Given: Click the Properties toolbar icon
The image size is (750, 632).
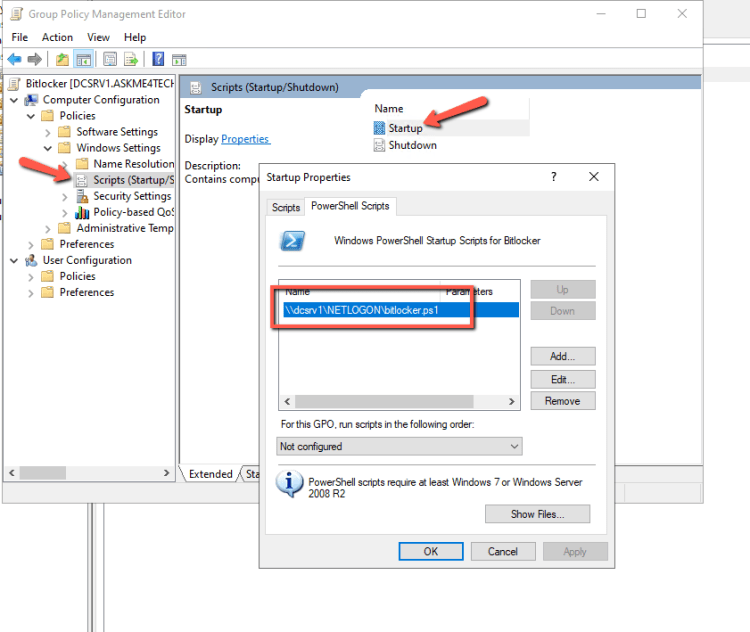Looking at the screenshot, I should pos(110,60).
